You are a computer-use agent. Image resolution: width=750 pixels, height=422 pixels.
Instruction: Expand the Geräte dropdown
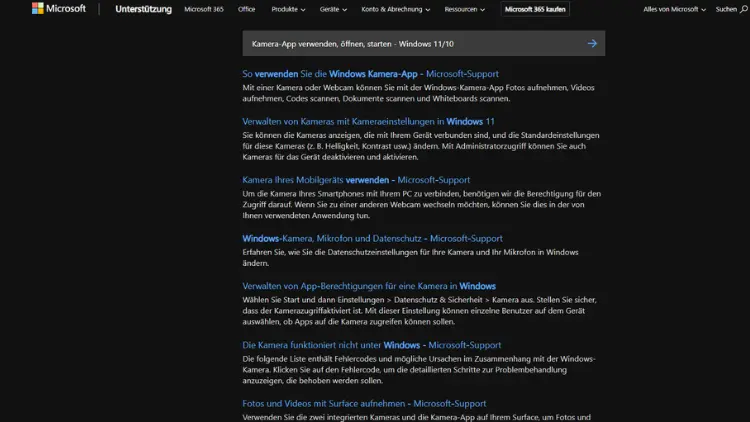point(333,9)
